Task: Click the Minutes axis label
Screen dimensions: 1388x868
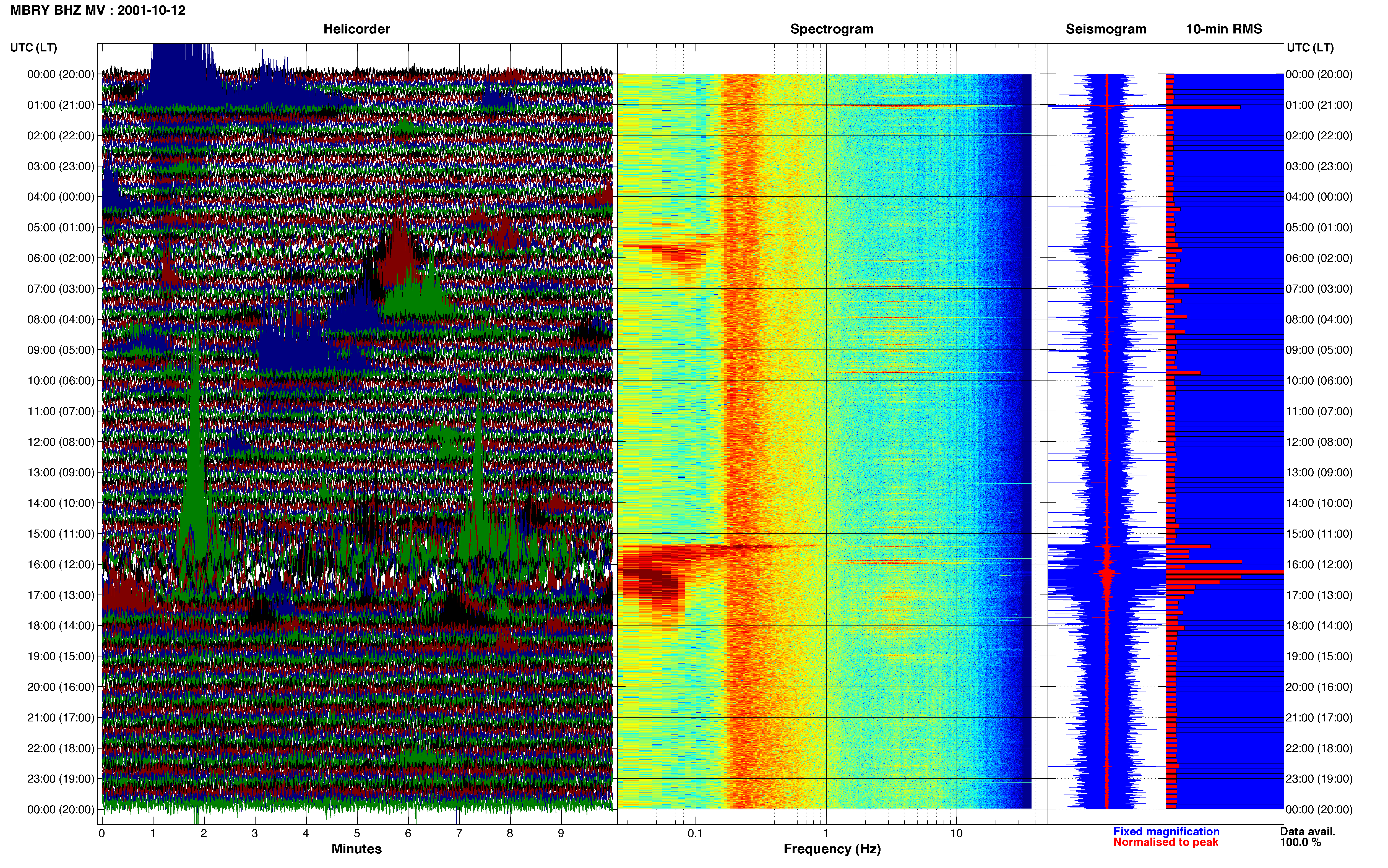Action: click(x=356, y=848)
